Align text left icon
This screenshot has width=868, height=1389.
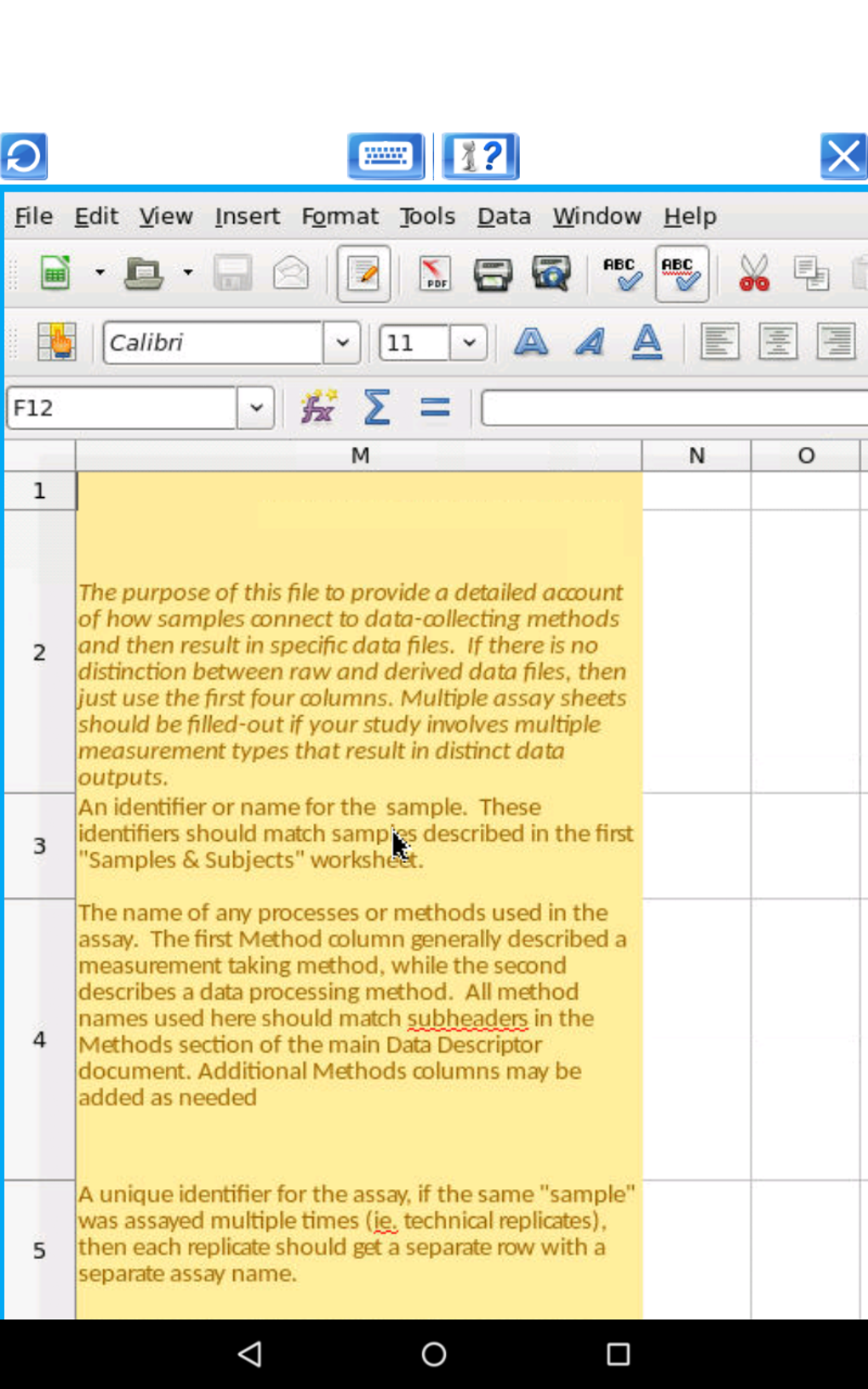pos(719,342)
